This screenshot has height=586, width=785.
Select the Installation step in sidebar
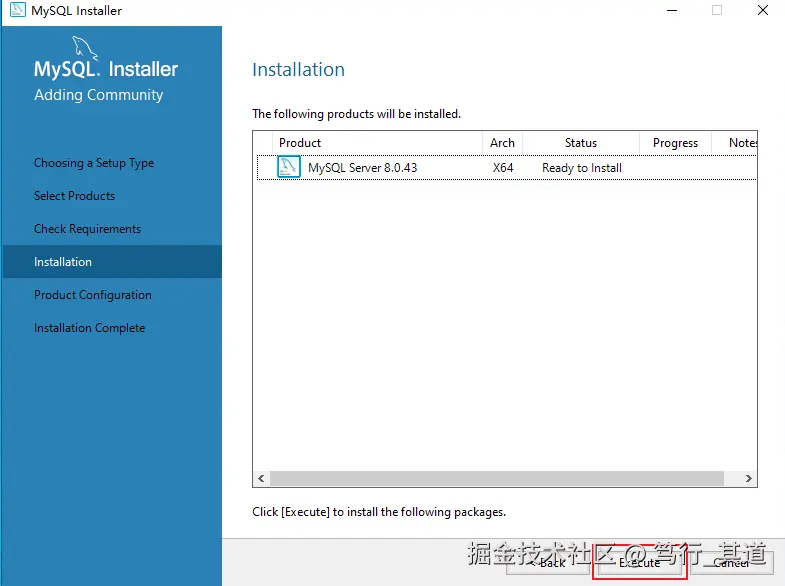[x=112, y=262]
